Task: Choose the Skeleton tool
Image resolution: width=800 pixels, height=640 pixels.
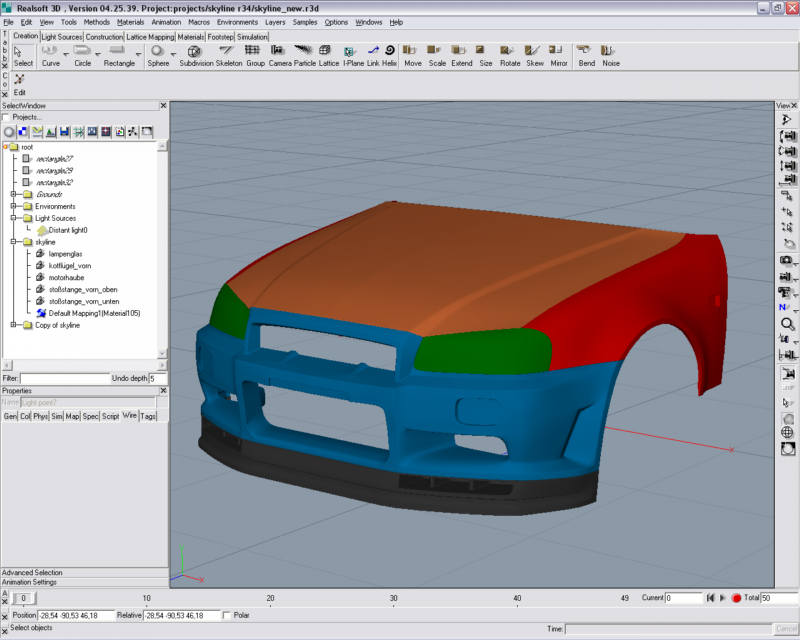Action: (x=229, y=51)
